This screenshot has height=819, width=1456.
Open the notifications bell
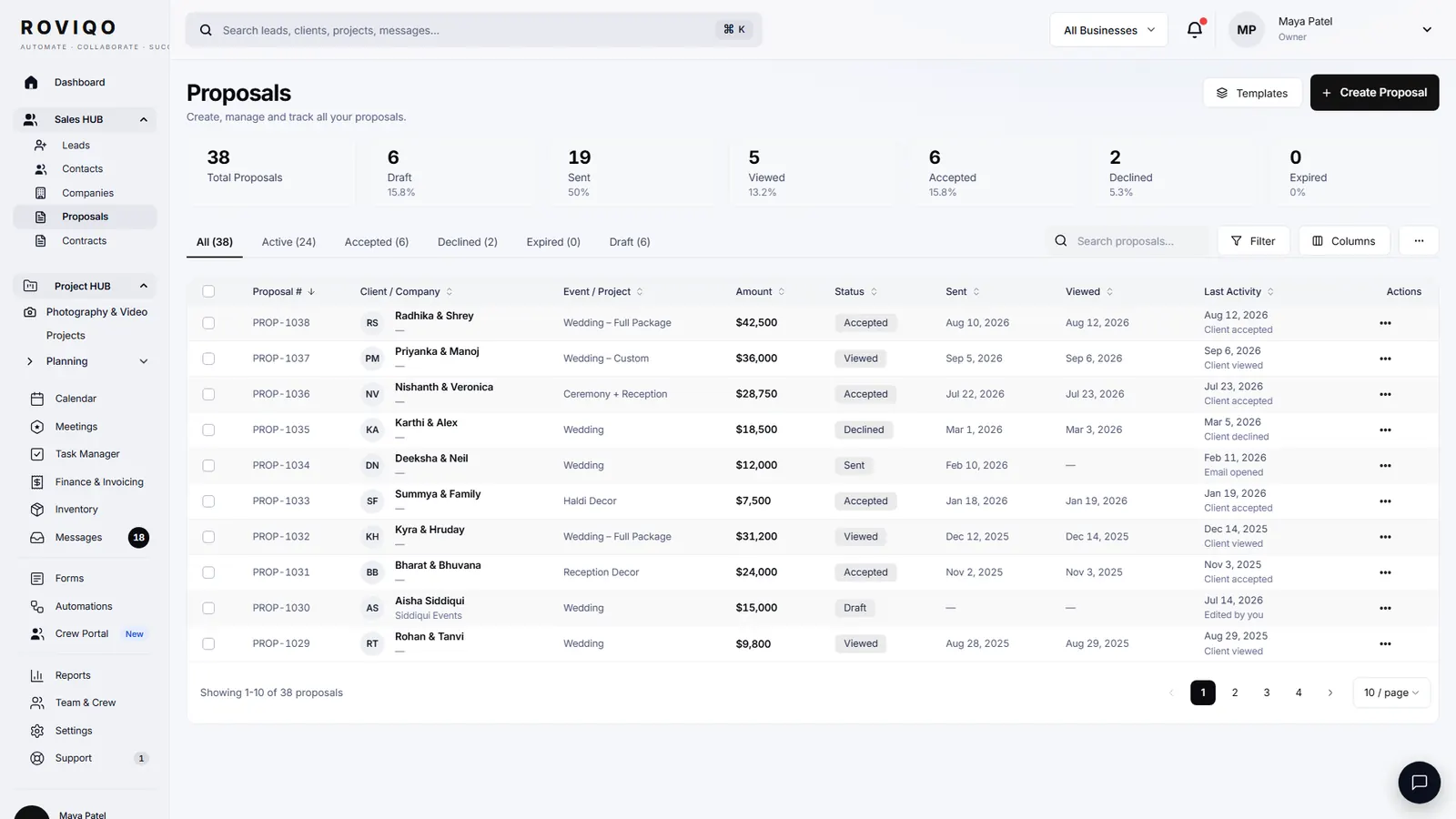pyautogui.click(x=1195, y=29)
